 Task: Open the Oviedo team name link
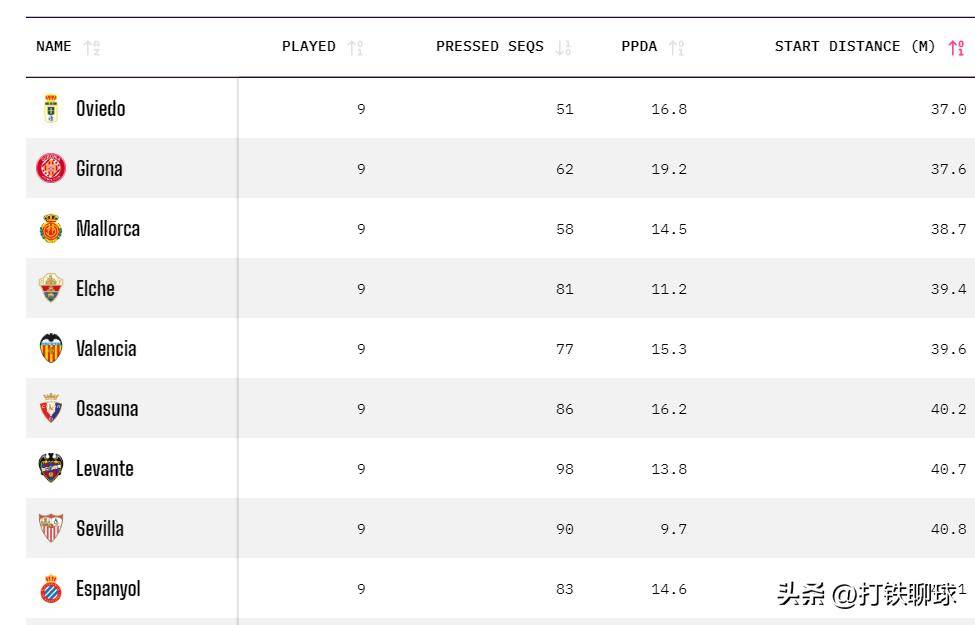click(101, 108)
